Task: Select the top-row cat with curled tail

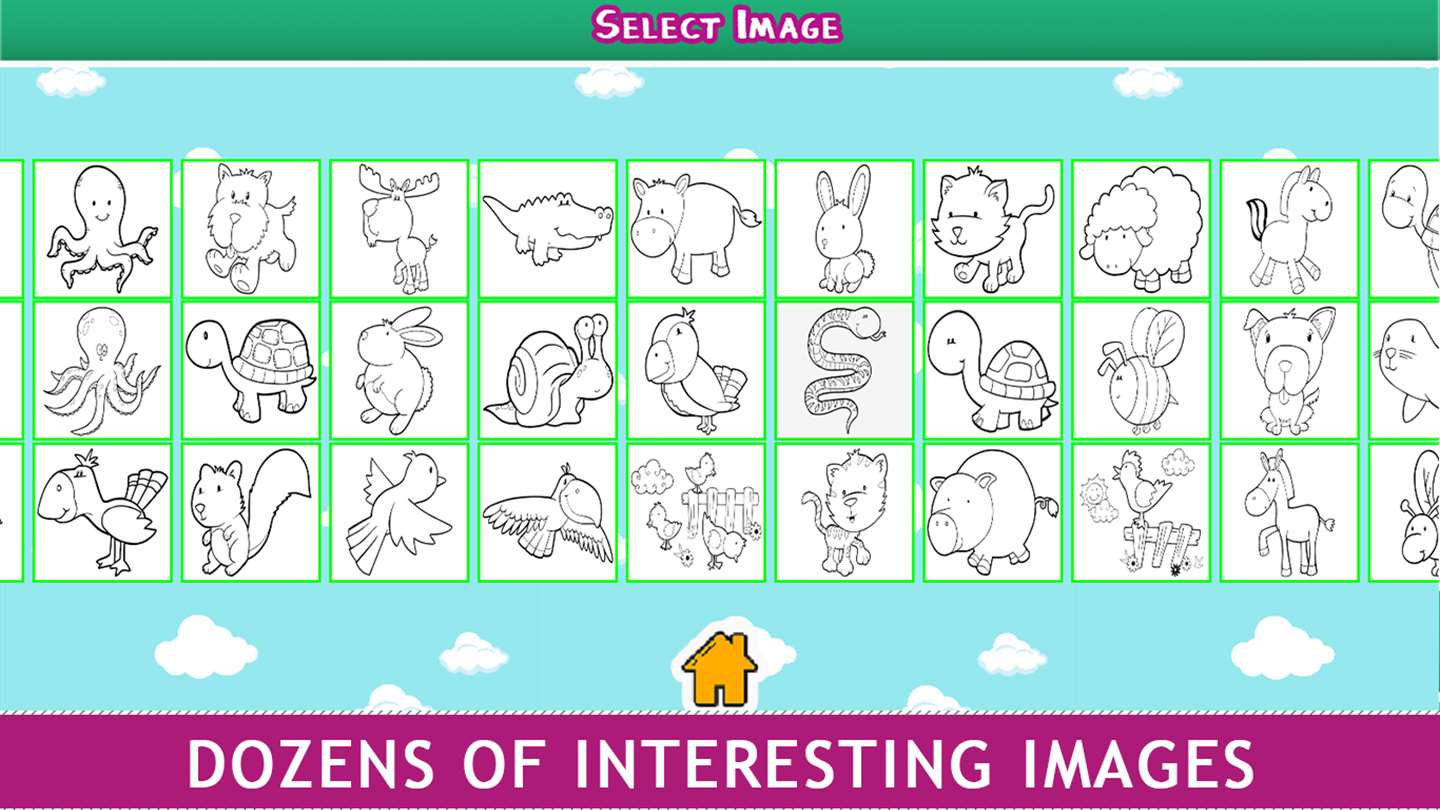Action: 993,229
